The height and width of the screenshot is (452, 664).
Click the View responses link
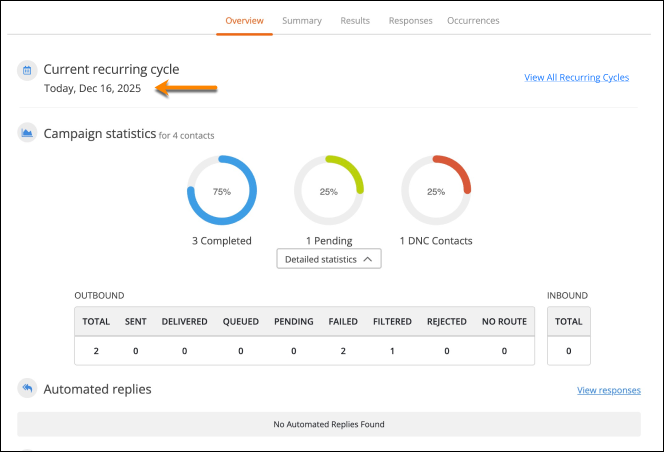609,390
